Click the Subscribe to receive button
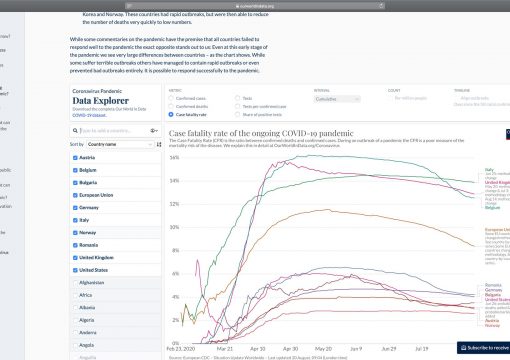Viewport: 510px width, 360px height. (x=483, y=348)
